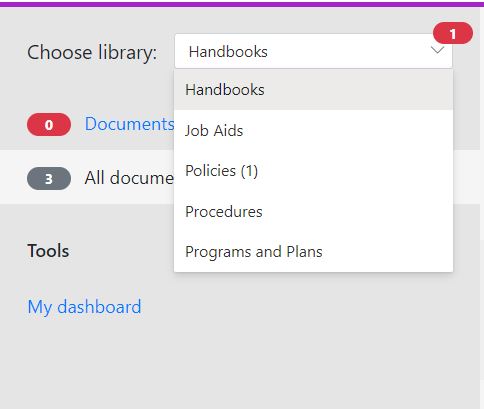The width and height of the screenshot is (484, 409).
Task: Click blank white space right of Job Aids option
Action: point(347,130)
